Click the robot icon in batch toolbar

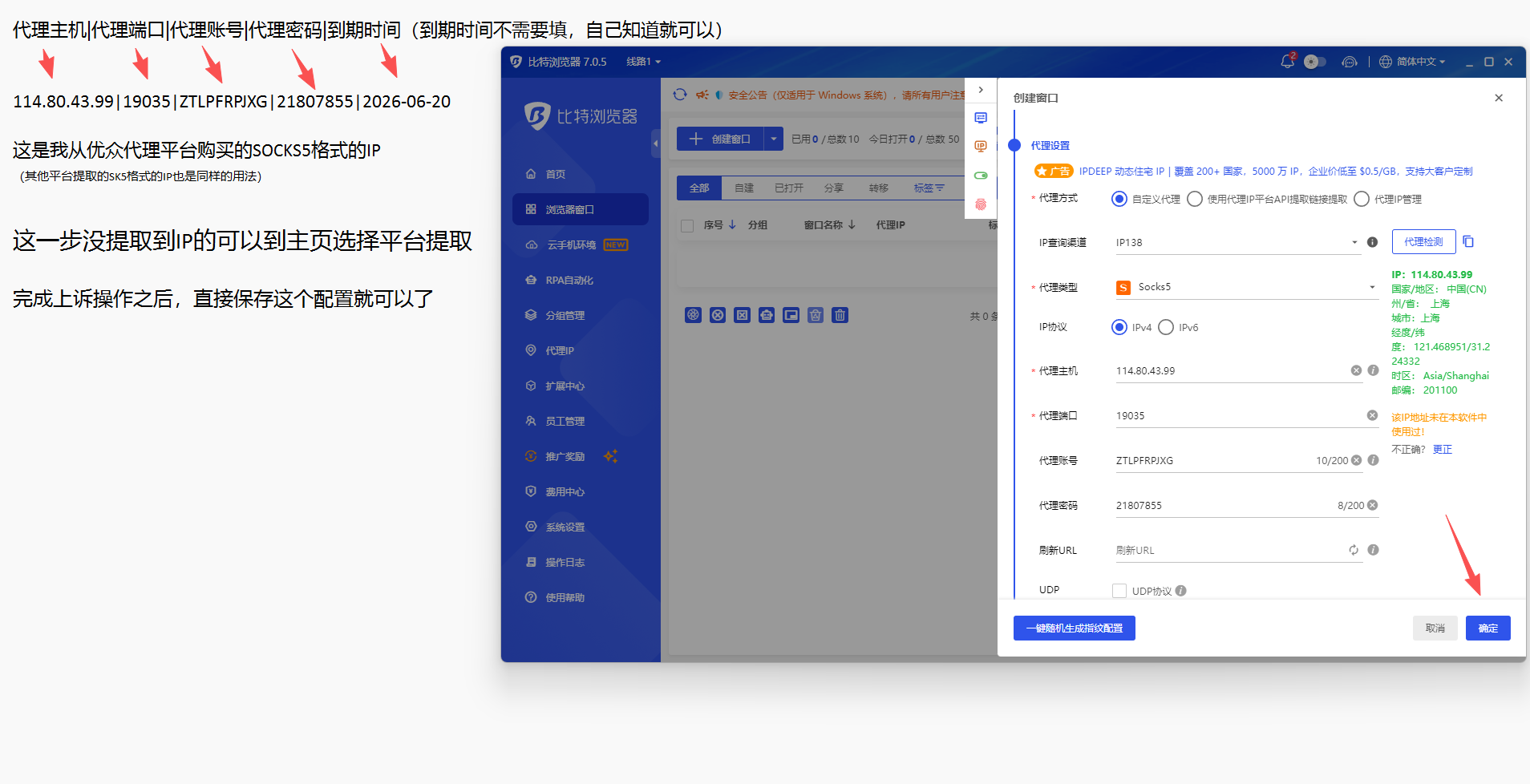click(x=767, y=315)
